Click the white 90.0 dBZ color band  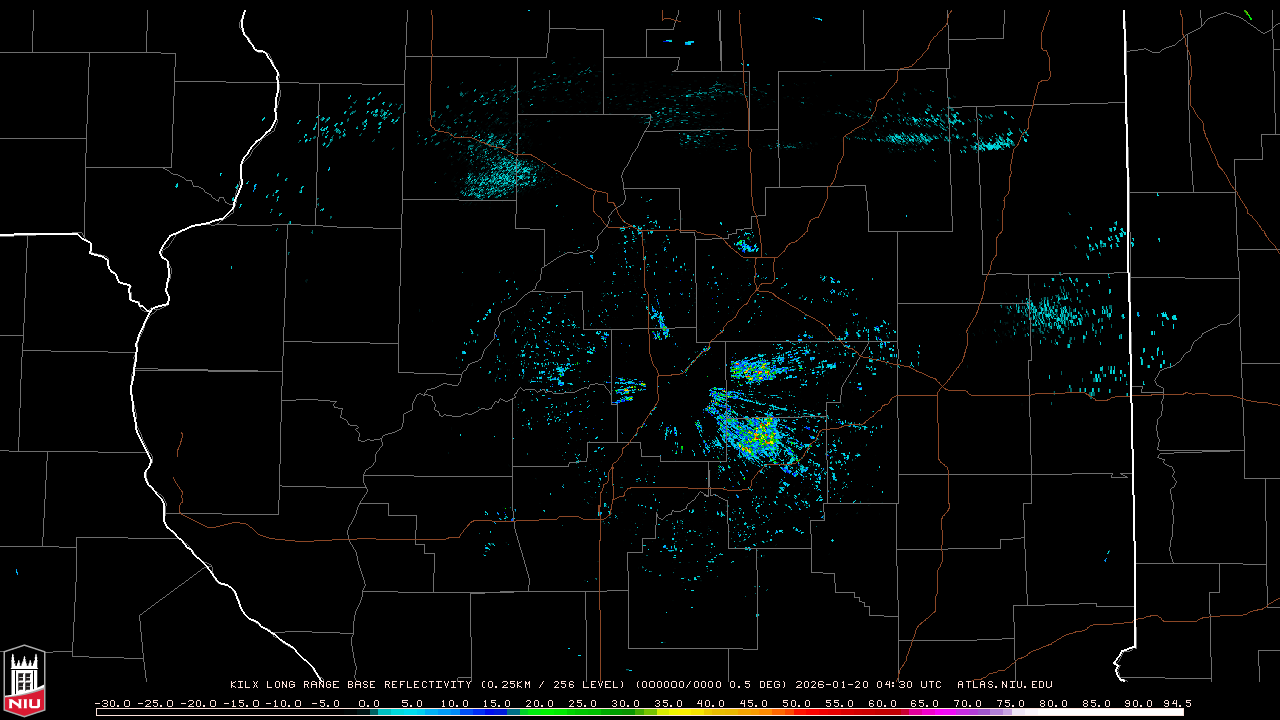1138,712
